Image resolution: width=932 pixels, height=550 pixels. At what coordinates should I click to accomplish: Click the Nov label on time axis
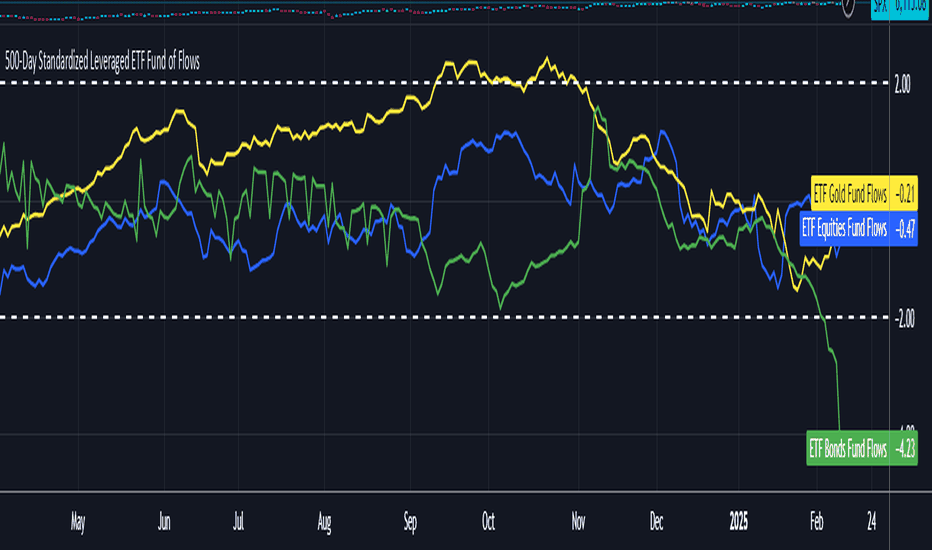tap(578, 521)
